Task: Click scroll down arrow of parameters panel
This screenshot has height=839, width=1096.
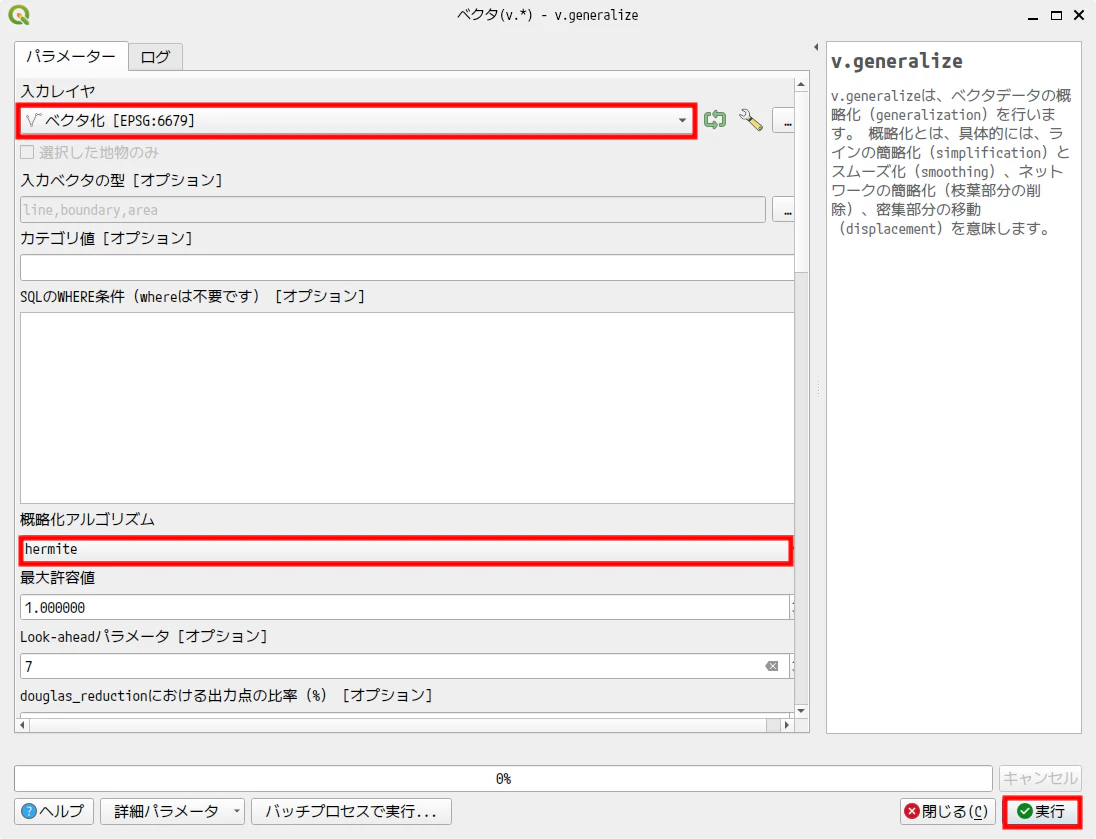Action: [x=801, y=710]
